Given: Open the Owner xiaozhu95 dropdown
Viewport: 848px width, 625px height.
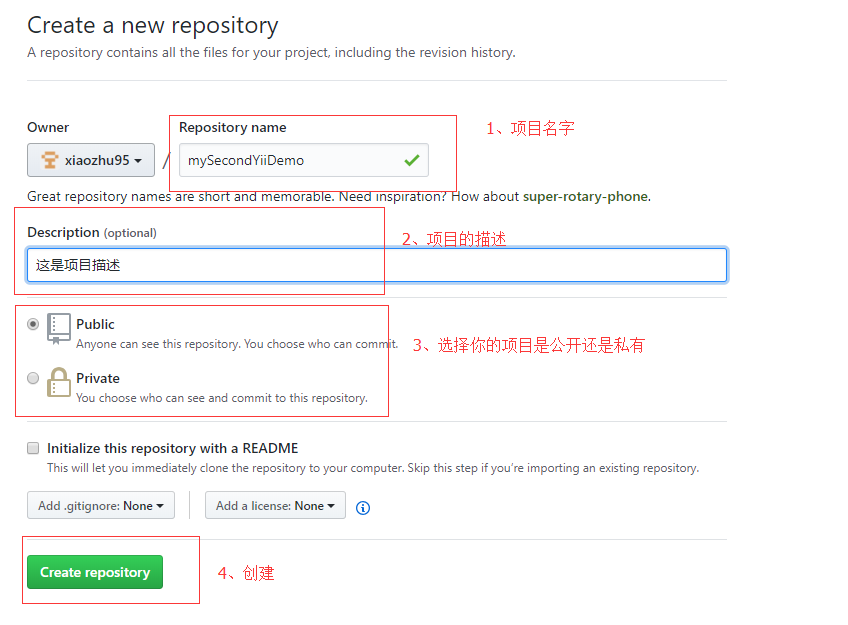Looking at the screenshot, I should click(x=91, y=160).
